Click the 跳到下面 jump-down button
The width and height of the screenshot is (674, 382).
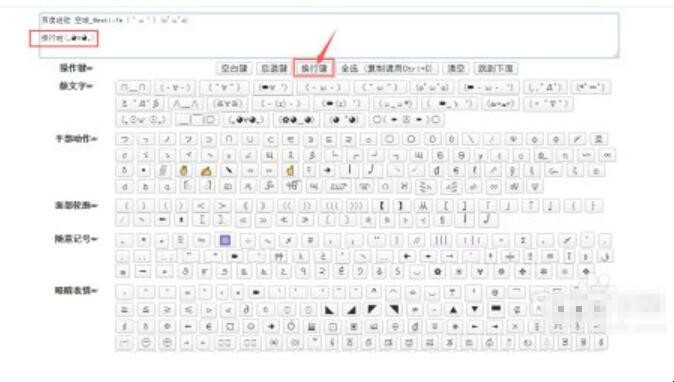[x=496, y=68]
